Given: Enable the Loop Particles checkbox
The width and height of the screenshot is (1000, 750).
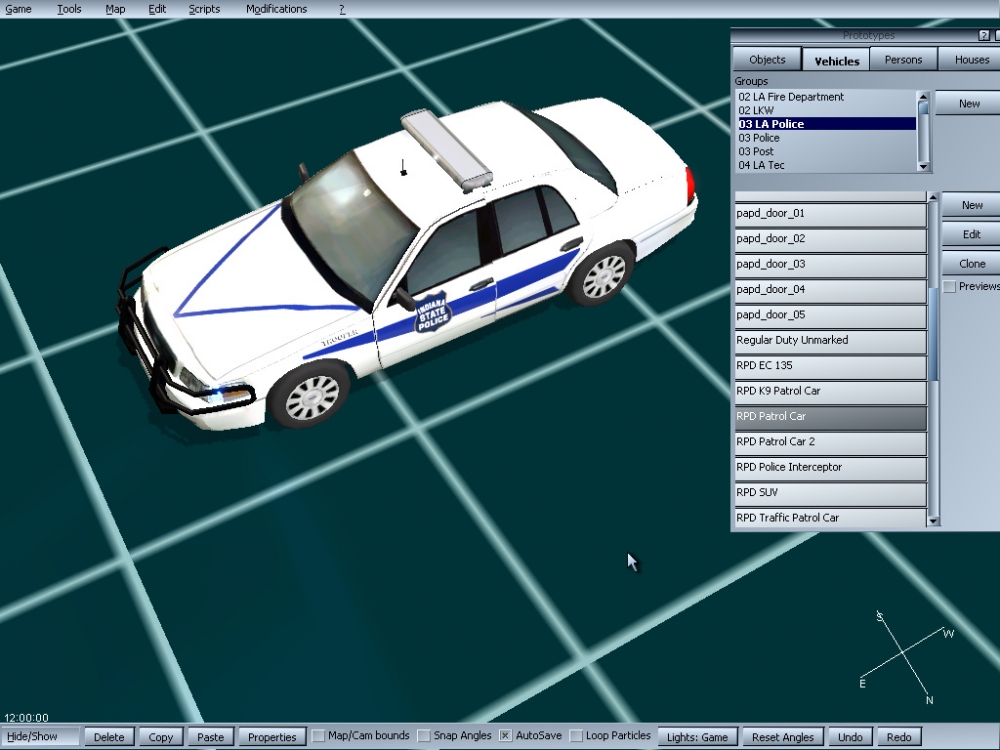Looking at the screenshot, I should (x=576, y=736).
